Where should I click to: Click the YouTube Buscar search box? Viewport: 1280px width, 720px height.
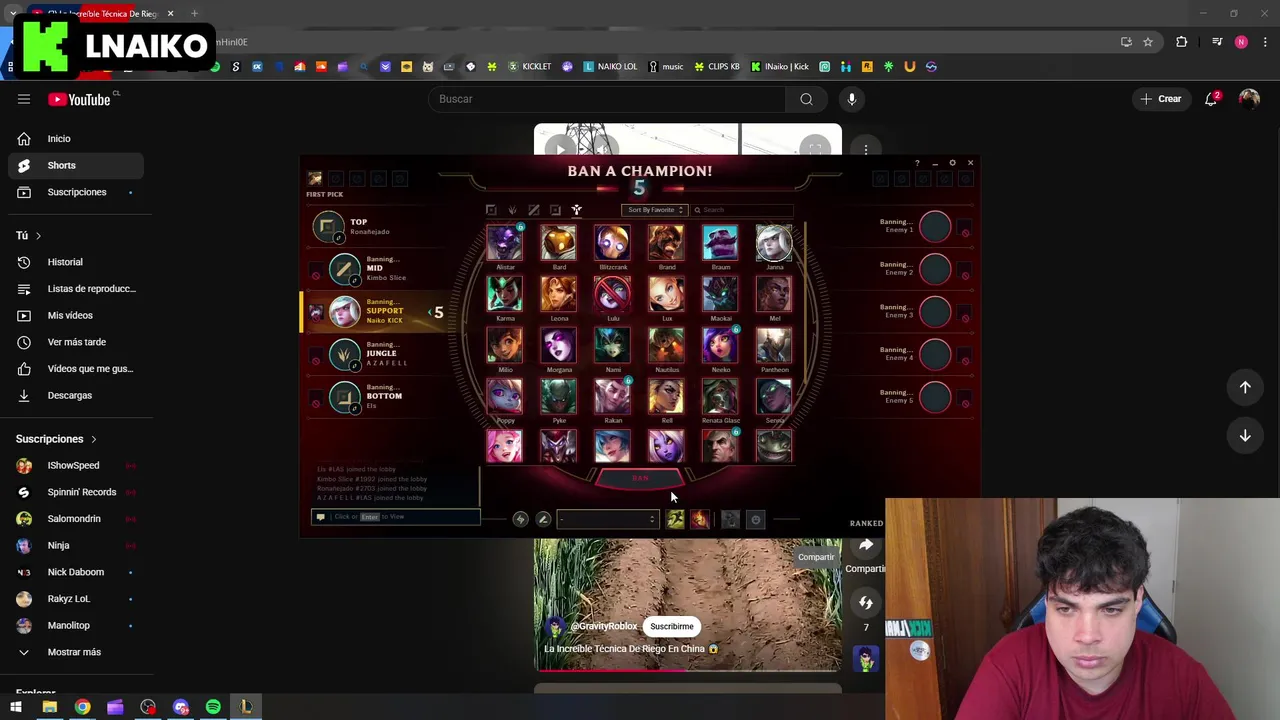[x=607, y=99]
